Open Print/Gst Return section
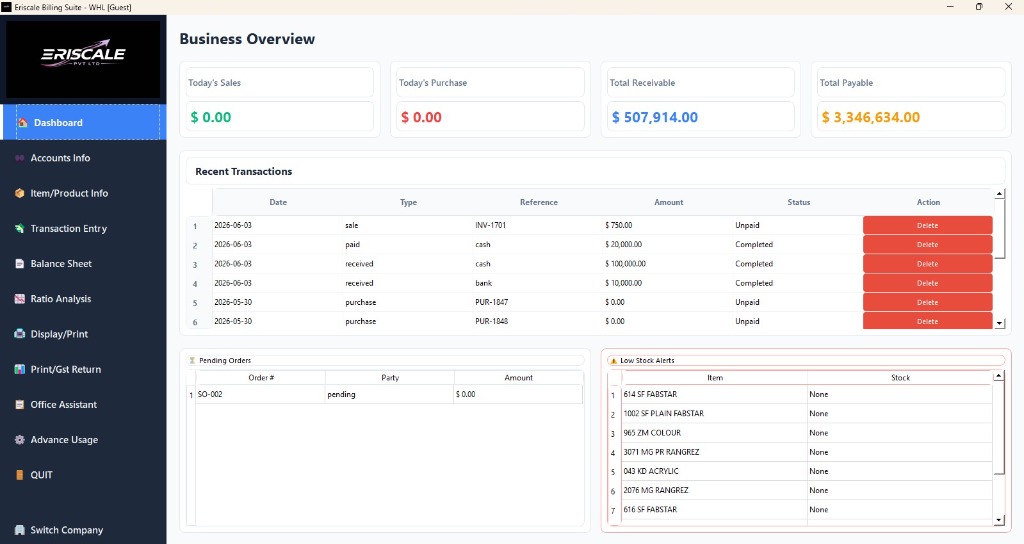 [83, 370]
